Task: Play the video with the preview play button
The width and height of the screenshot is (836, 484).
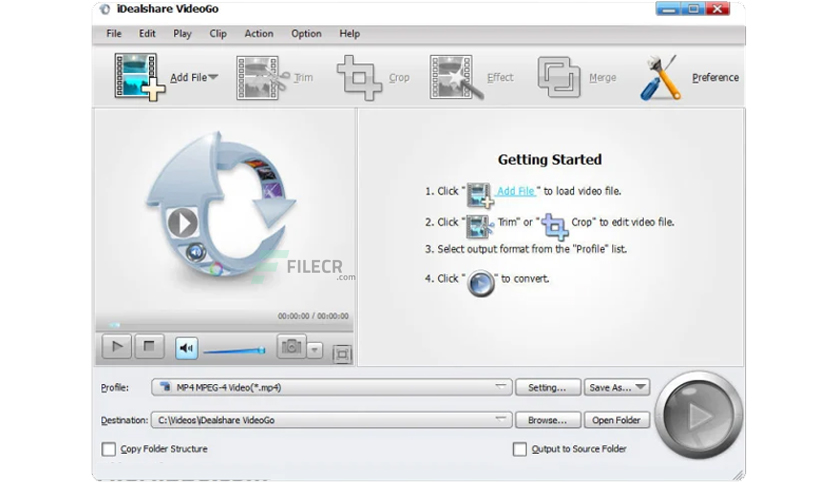Action: point(117,347)
